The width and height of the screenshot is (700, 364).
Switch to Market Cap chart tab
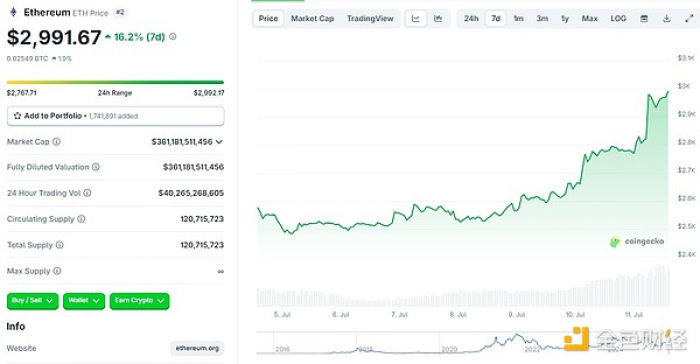[312, 19]
